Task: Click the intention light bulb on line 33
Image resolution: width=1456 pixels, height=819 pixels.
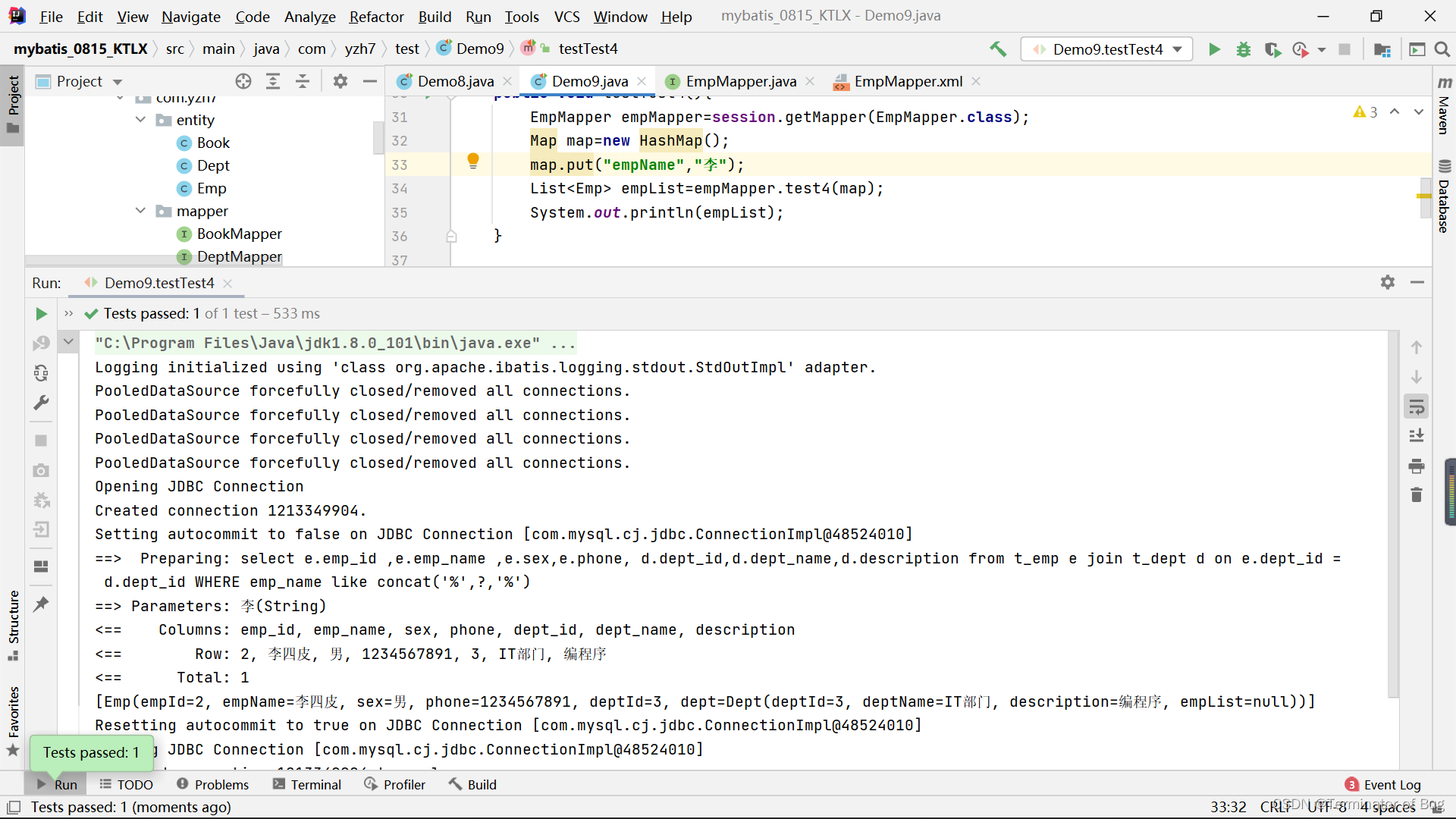Action: [x=473, y=161]
